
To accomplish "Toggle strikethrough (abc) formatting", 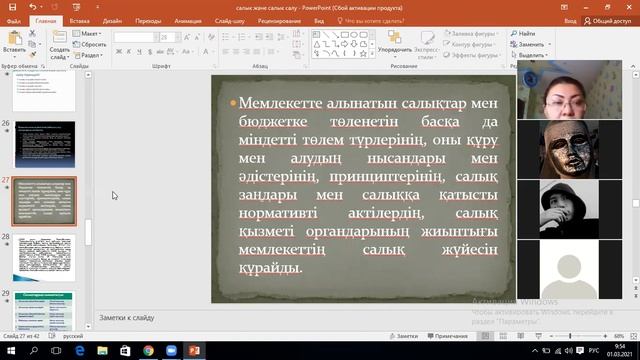I will pyautogui.click(x=160, y=51).
